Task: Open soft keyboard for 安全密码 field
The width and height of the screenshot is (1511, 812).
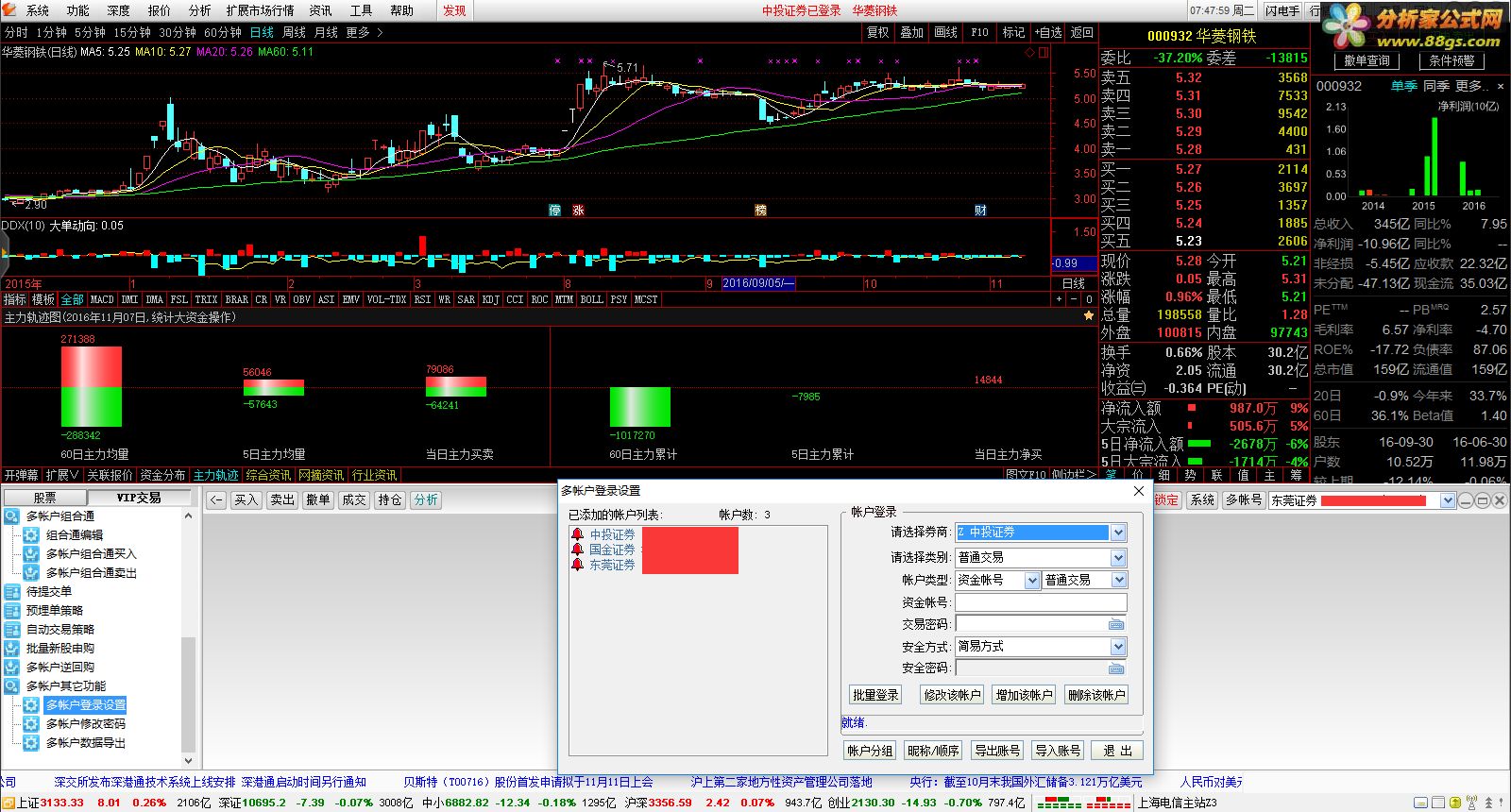Action: point(1116,668)
